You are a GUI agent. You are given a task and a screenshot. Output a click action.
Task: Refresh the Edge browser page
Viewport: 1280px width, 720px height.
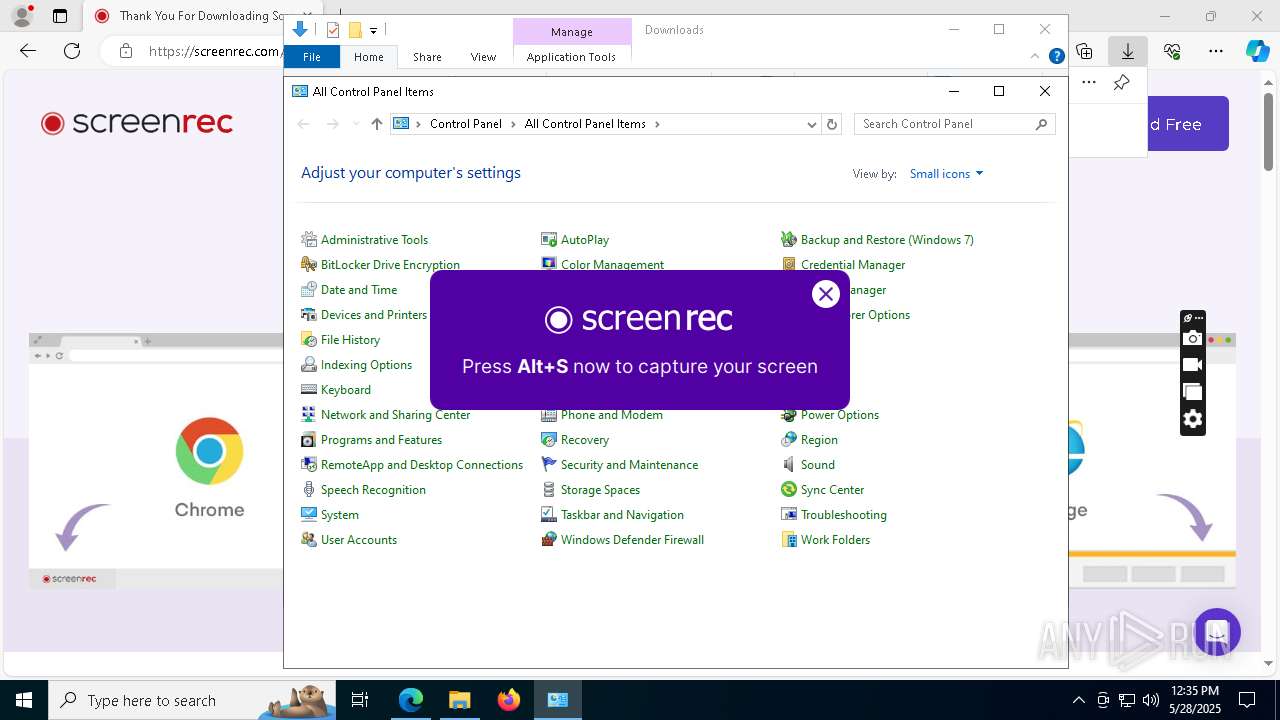click(72, 51)
